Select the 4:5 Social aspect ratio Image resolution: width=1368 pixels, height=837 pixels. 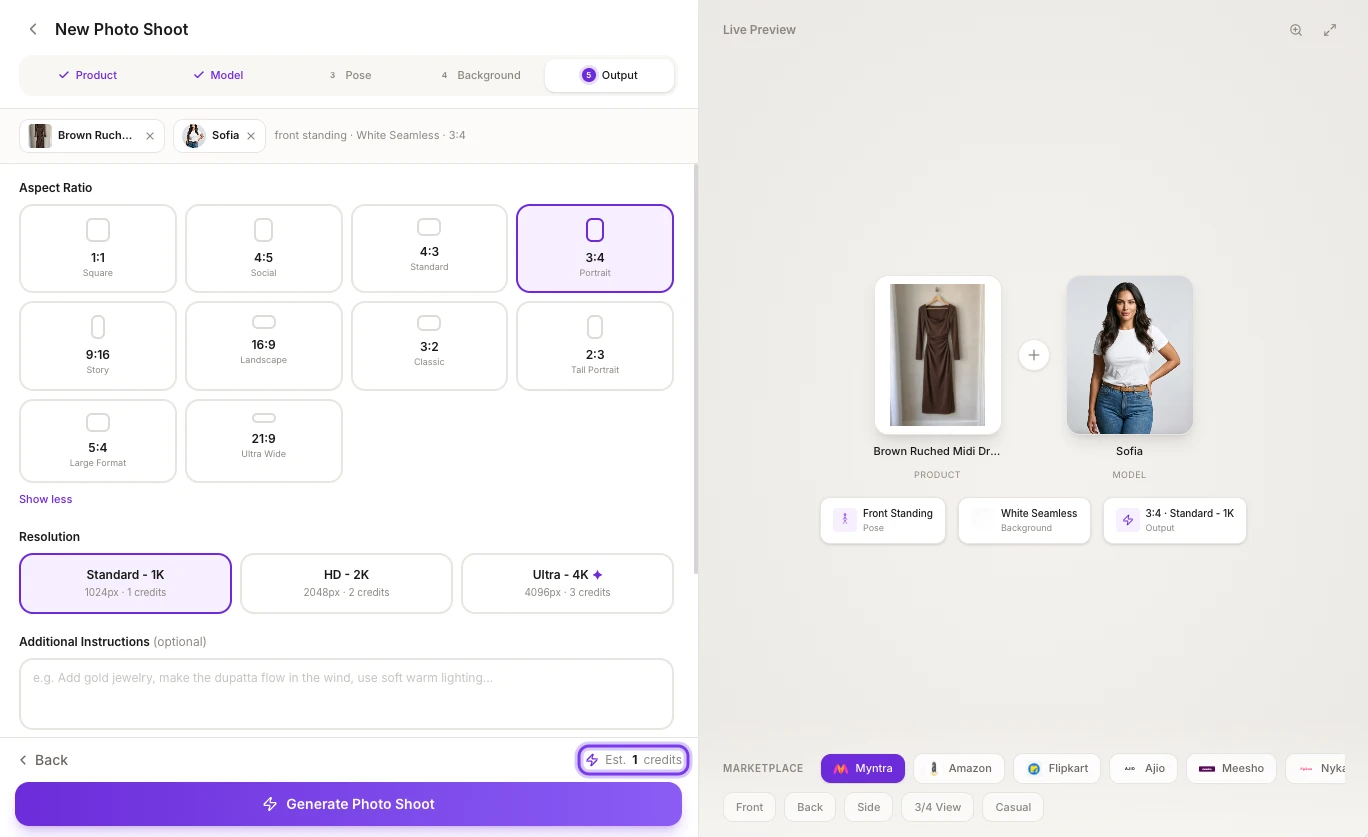[x=264, y=248]
